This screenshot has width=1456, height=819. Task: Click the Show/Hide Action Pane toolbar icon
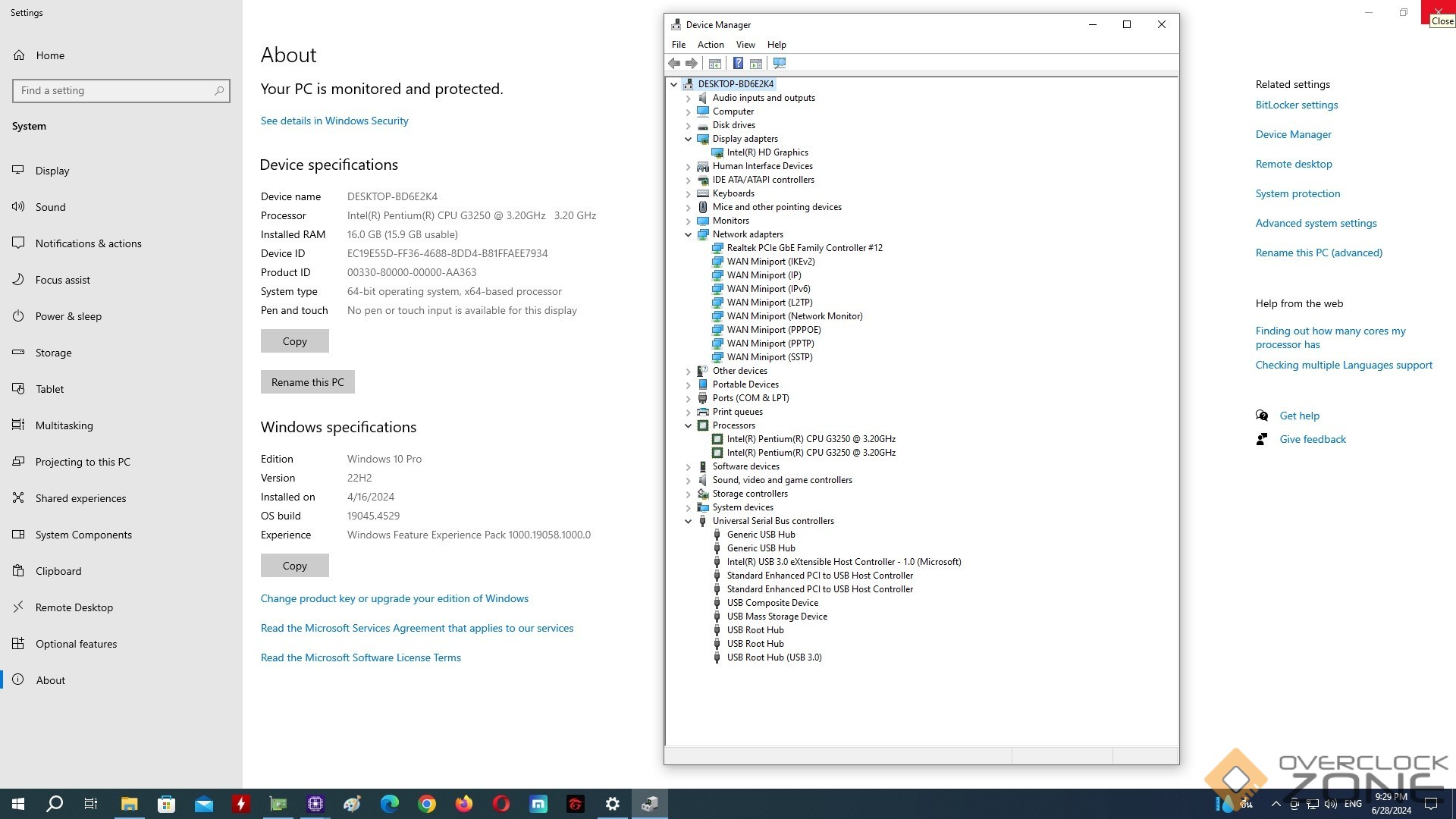click(x=756, y=63)
